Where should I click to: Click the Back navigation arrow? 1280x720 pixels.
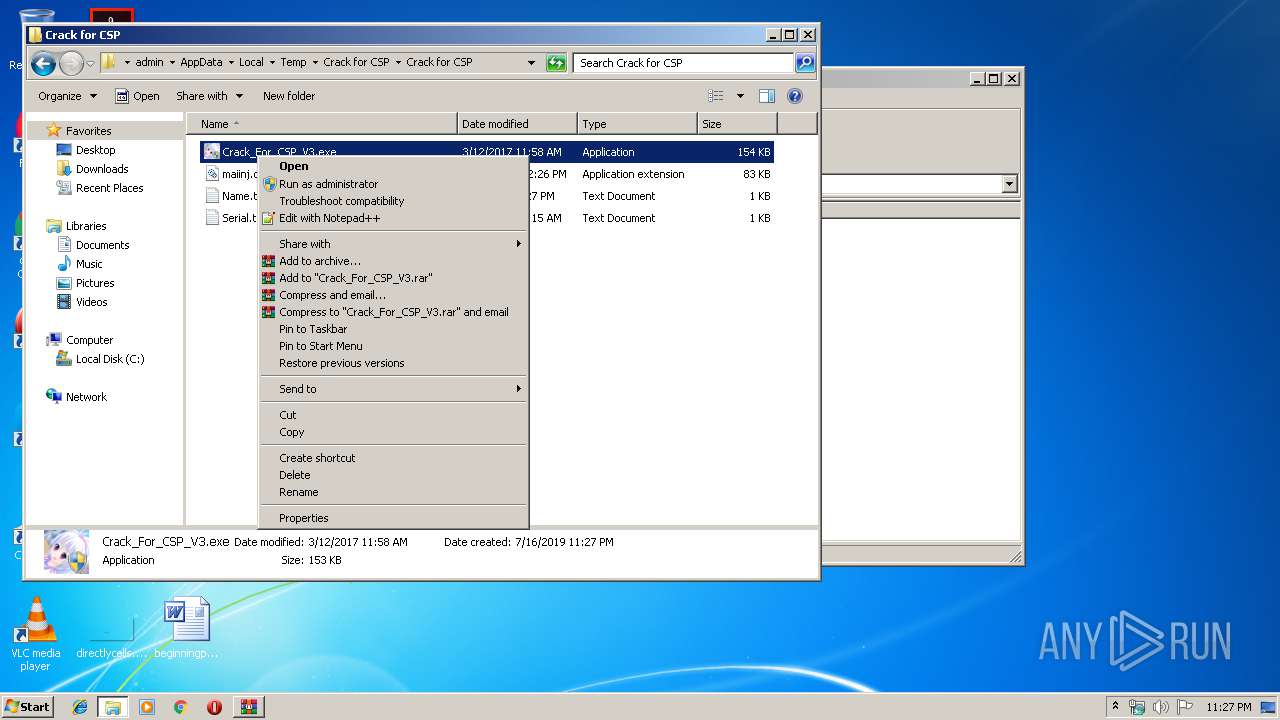(x=43, y=64)
